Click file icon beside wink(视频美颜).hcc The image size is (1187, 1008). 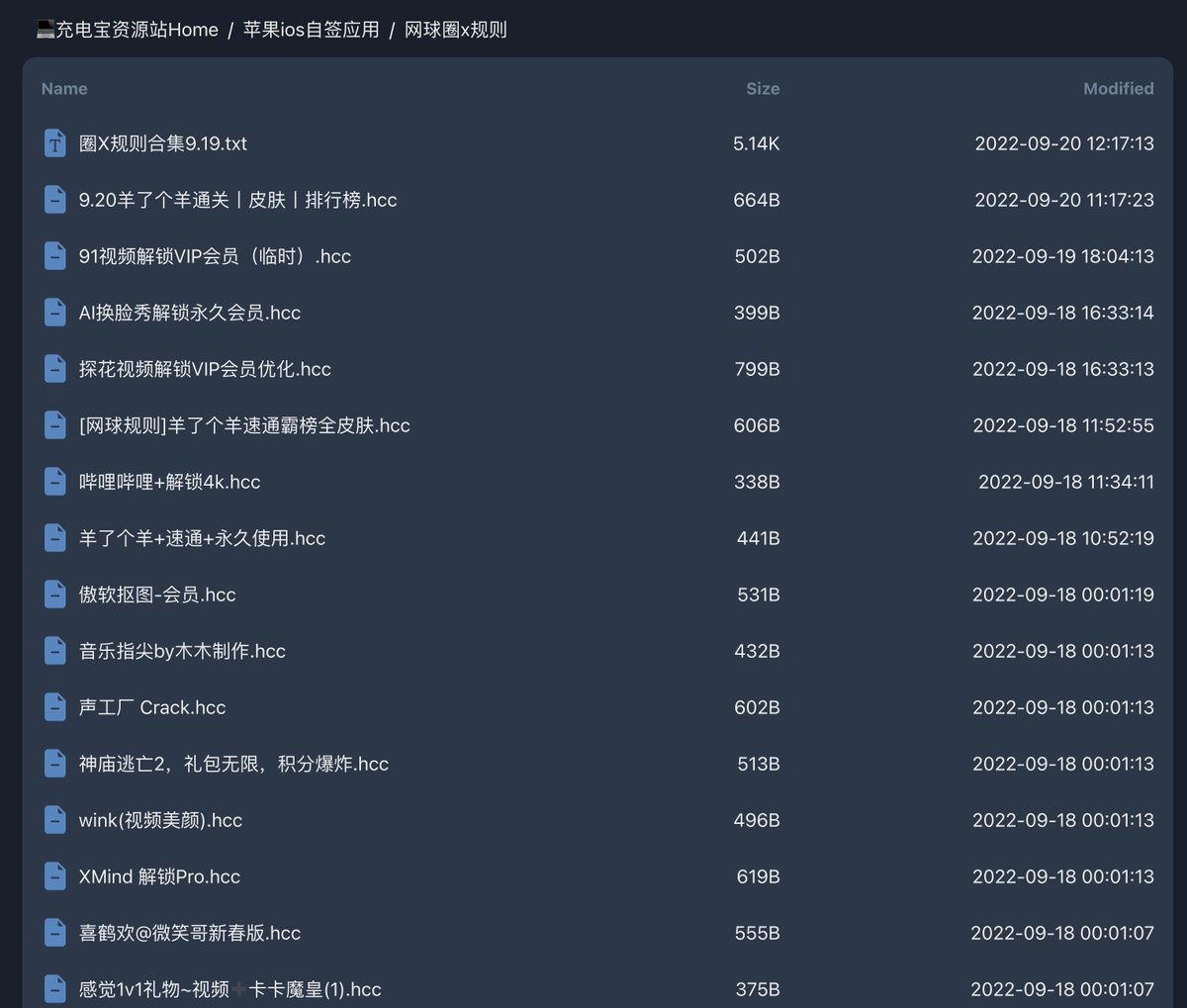tap(55, 820)
